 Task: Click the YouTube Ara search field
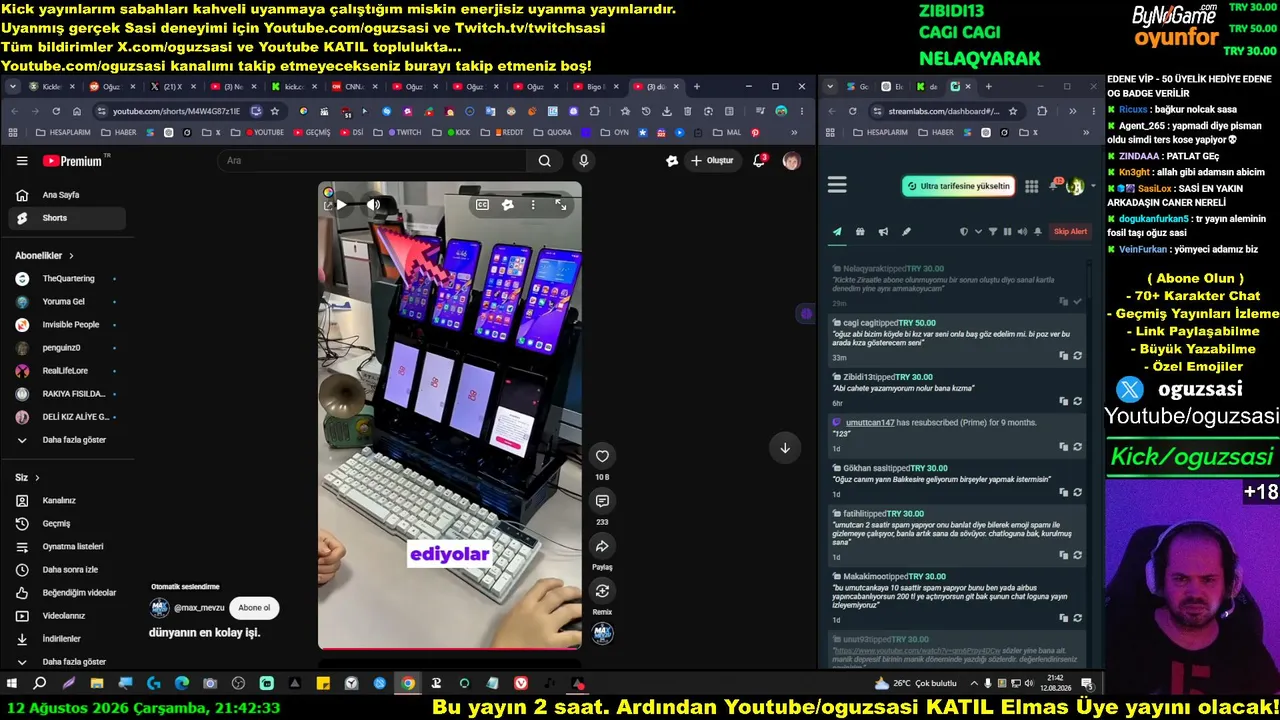[x=371, y=160]
